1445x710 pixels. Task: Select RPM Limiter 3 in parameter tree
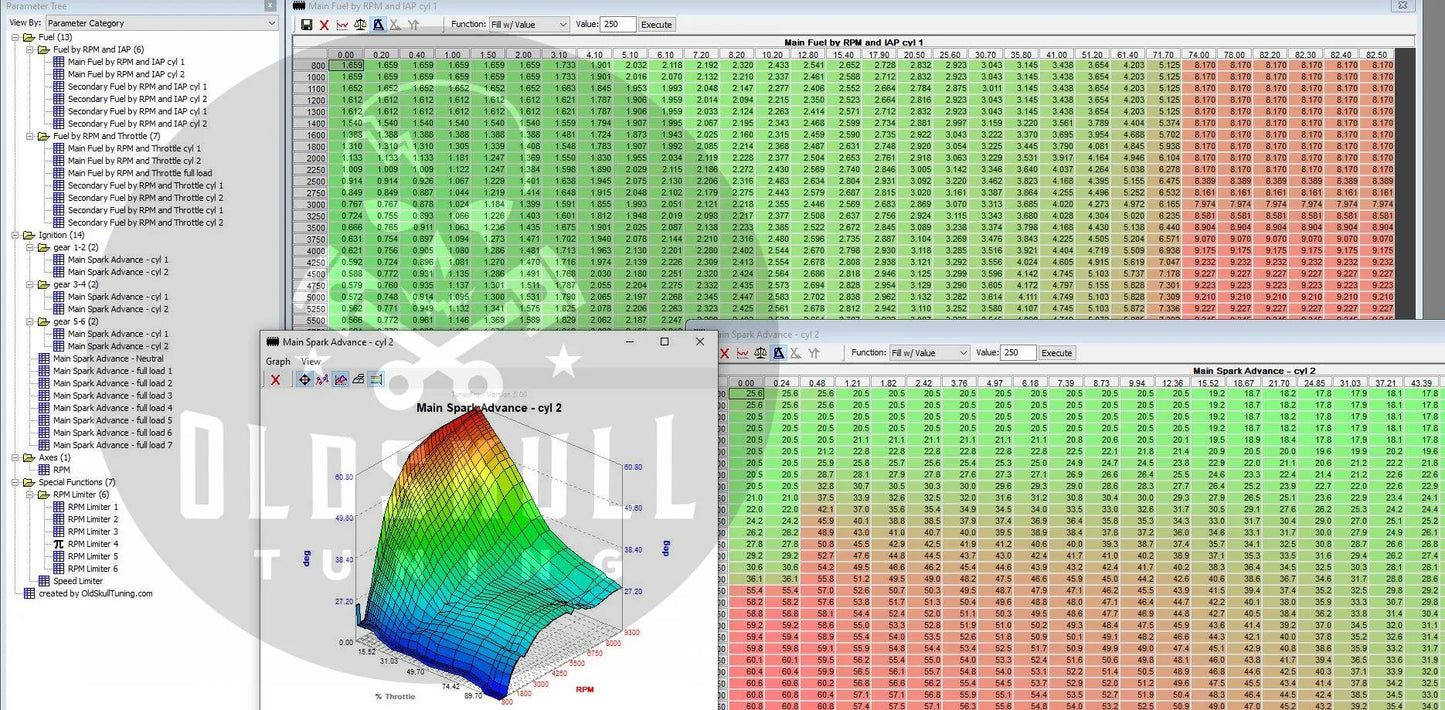point(92,531)
